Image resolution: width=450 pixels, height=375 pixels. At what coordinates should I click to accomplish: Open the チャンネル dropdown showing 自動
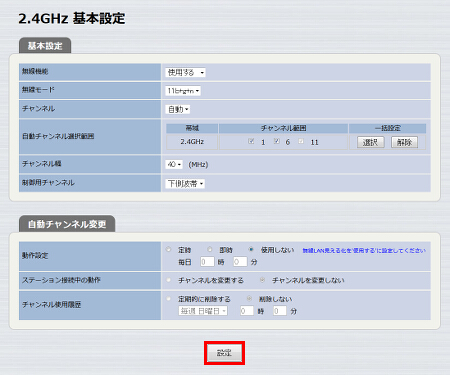click(x=178, y=109)
